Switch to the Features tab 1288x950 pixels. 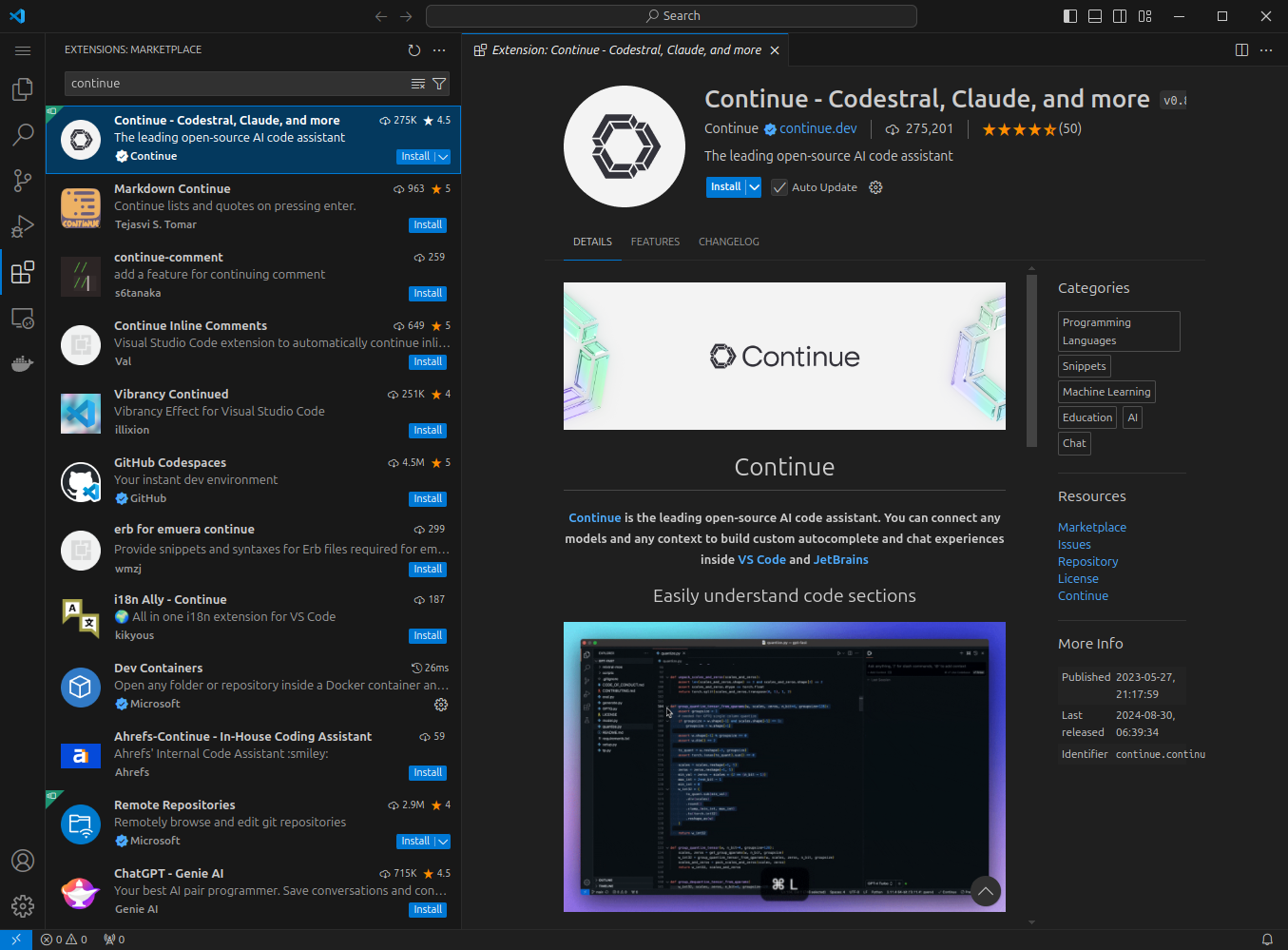click(655, 242)
